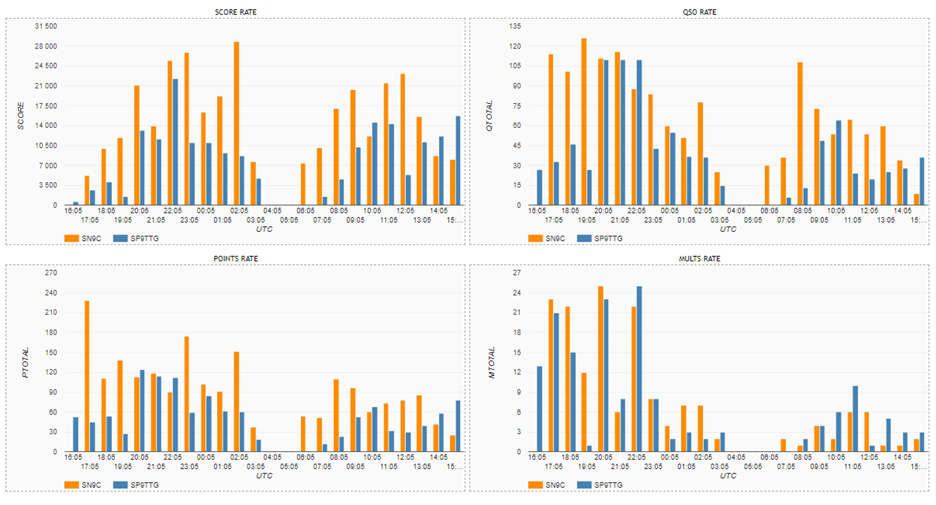Screen dimensions: 936x505
Task: Click UTC axis label under Score Rate chart
Action: click(257, 228)
